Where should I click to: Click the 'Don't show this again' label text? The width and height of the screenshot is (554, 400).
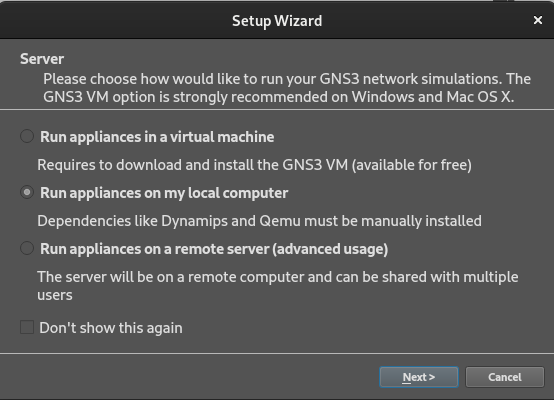111,328
